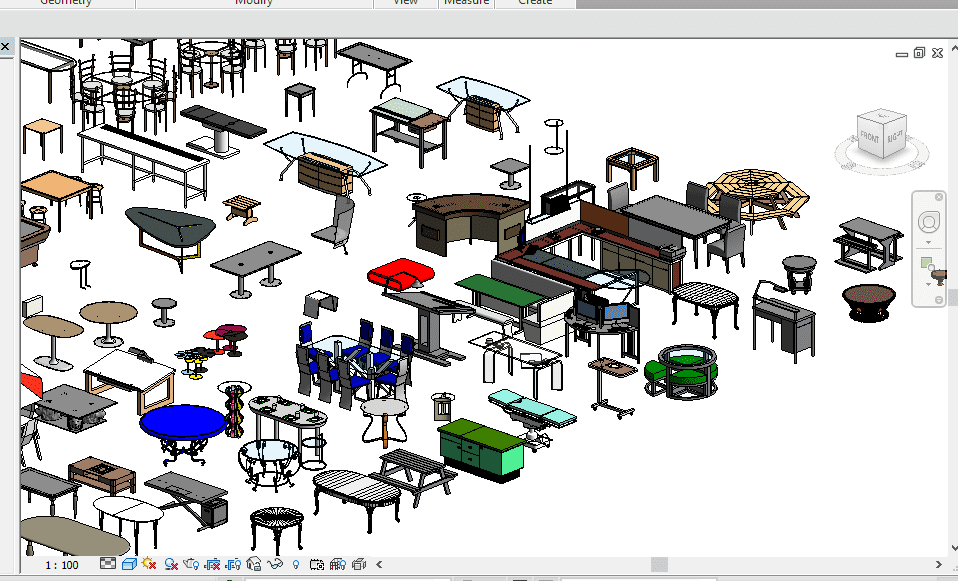Expand the zoom options dropdown arrow
The width and height of the screenshot is (958, 581).
click(929, 285)
